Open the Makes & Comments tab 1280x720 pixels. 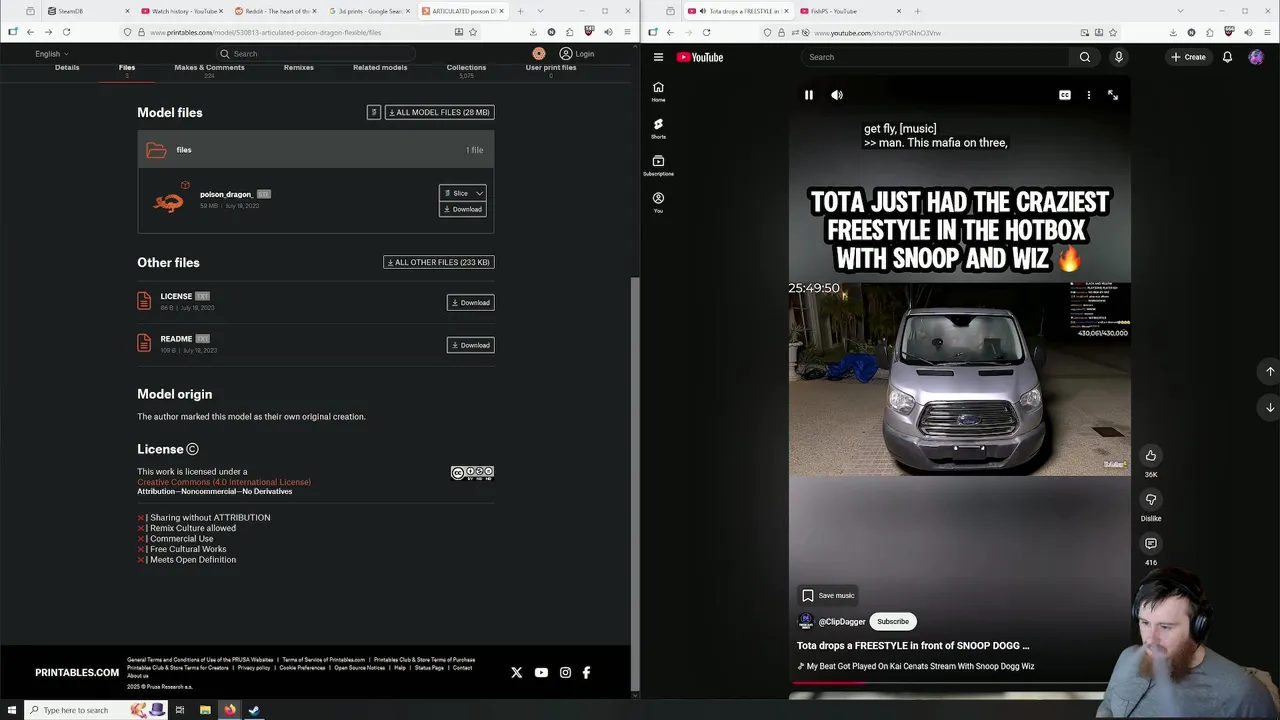[x=209, y=69]
